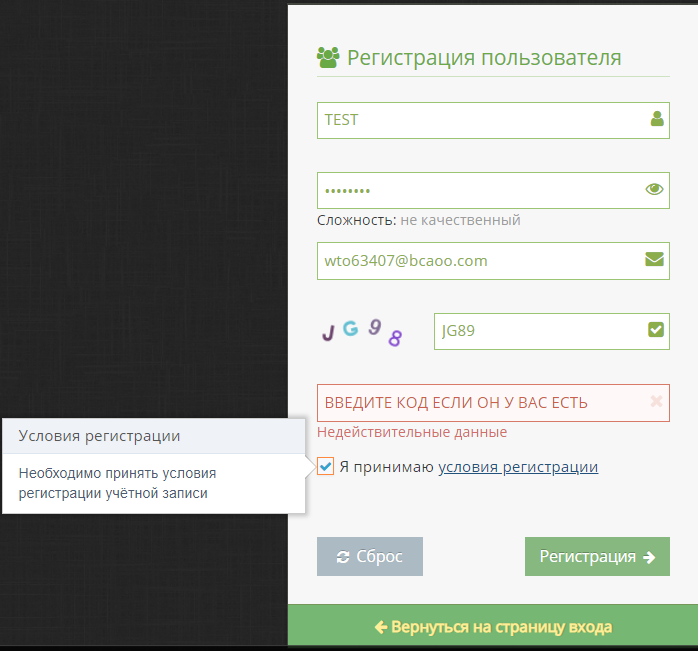The height and width of the screenshot is (651, 698).
Task: Click the envelope icon in the email field
Action: pos(655,260)
